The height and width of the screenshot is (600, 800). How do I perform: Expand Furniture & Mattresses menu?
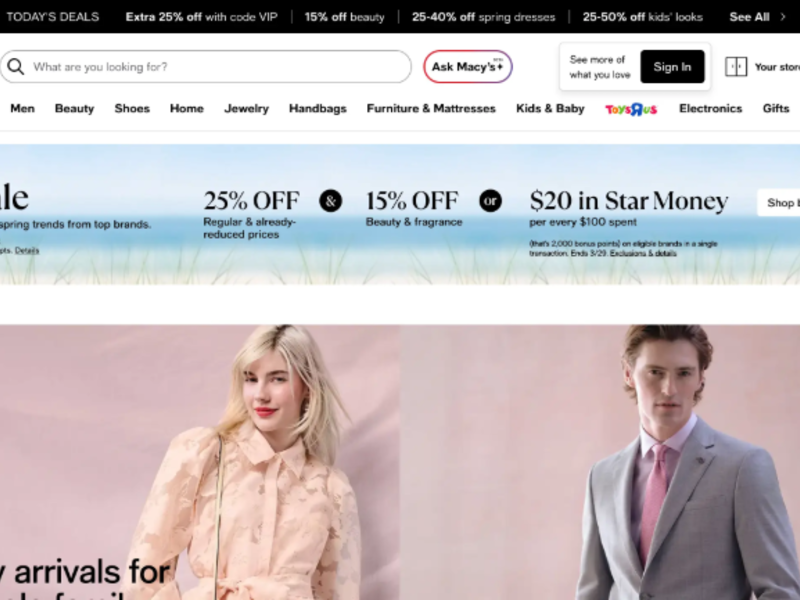(431, 108)
